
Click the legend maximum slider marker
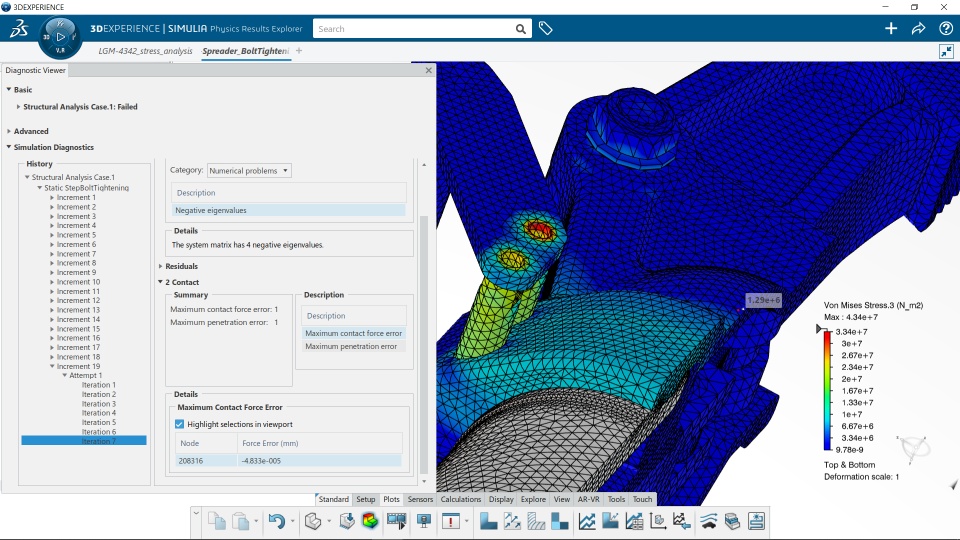820,329
